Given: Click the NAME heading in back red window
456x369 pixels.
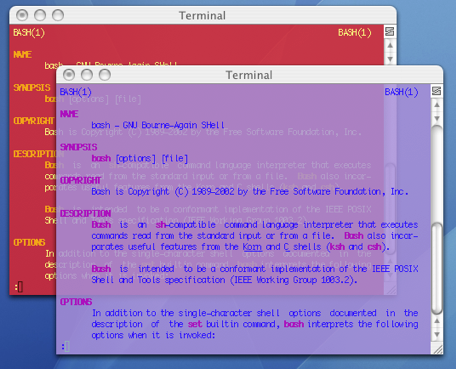Looking at the screenshot, I should coord(22,54).
